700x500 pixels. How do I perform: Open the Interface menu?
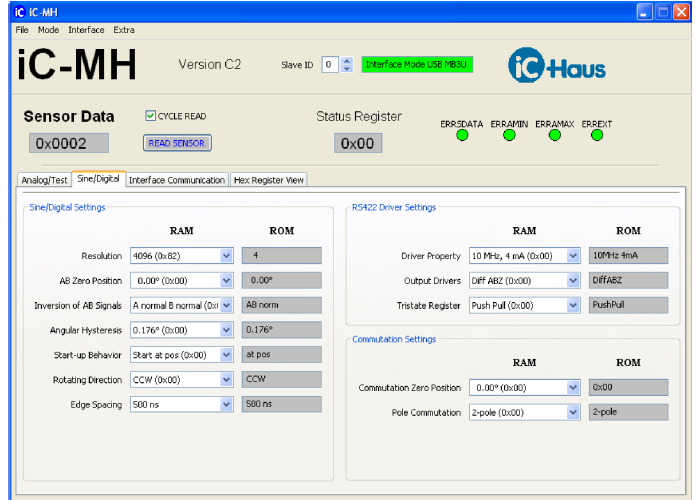(86, 30)
